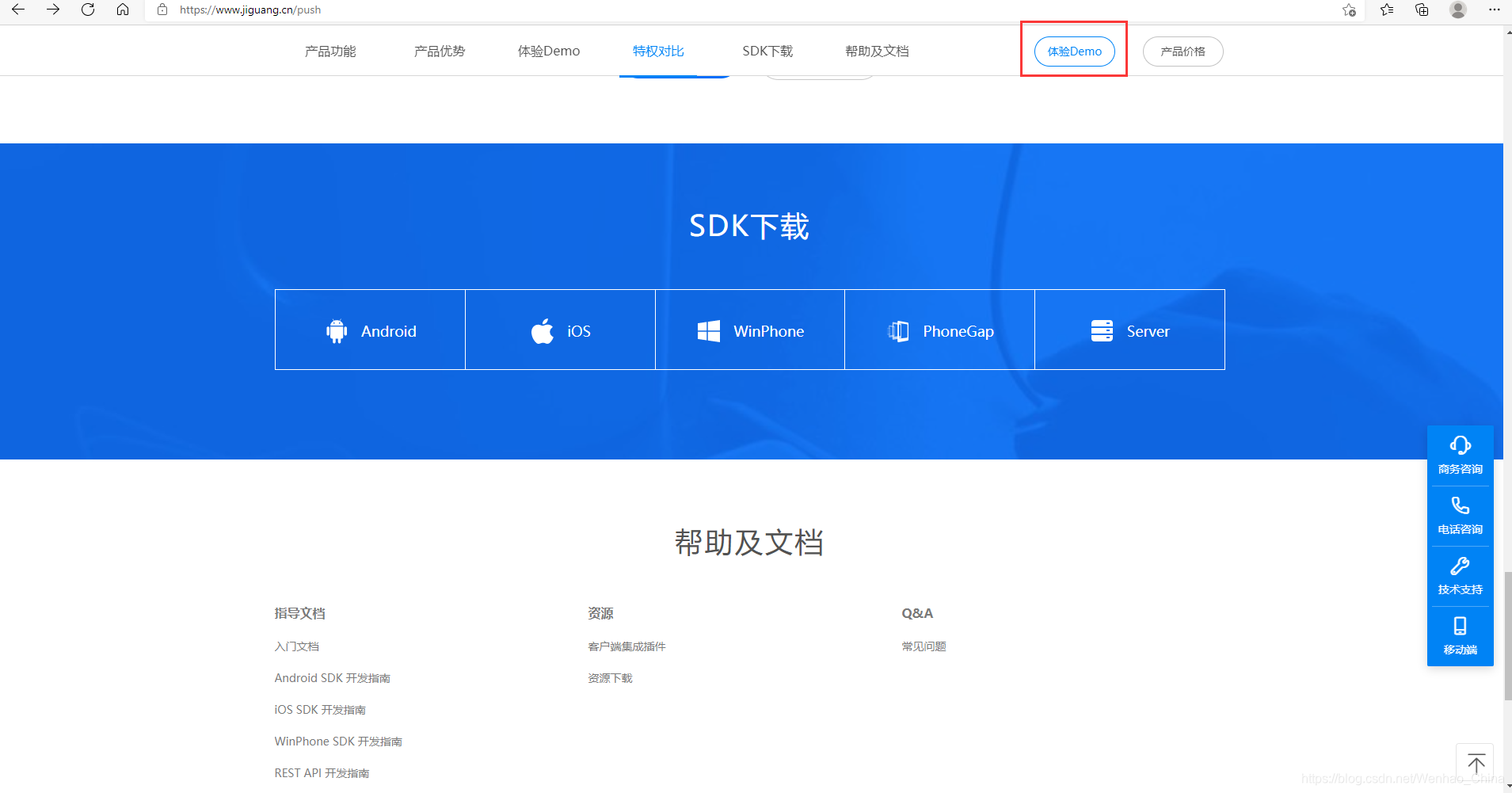Open 资源下载 link

(610, 678)
